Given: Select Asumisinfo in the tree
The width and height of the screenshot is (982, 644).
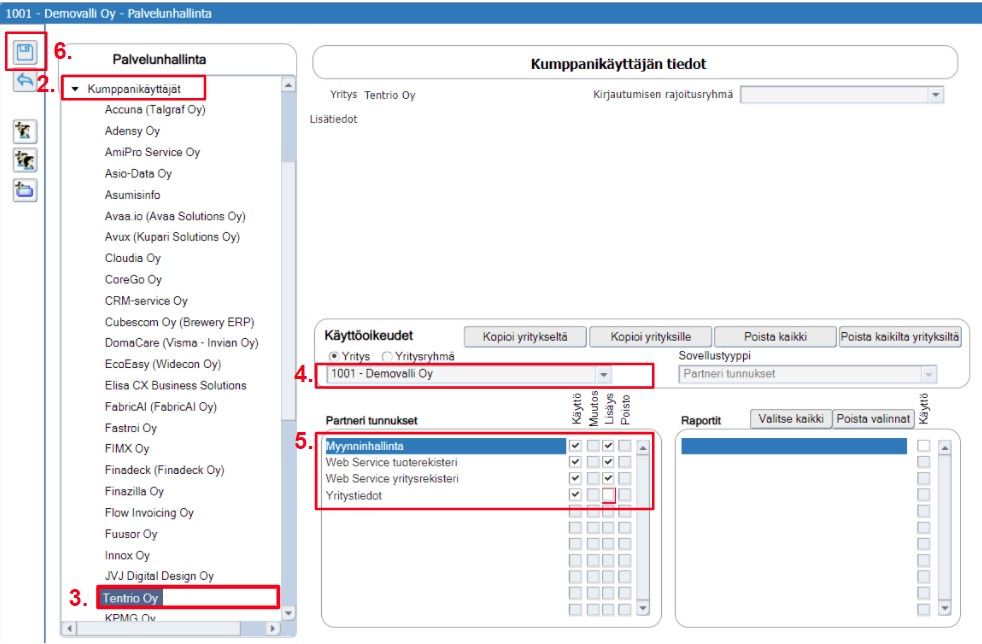Looking at the screenshot, I should (x=132, y=195).
